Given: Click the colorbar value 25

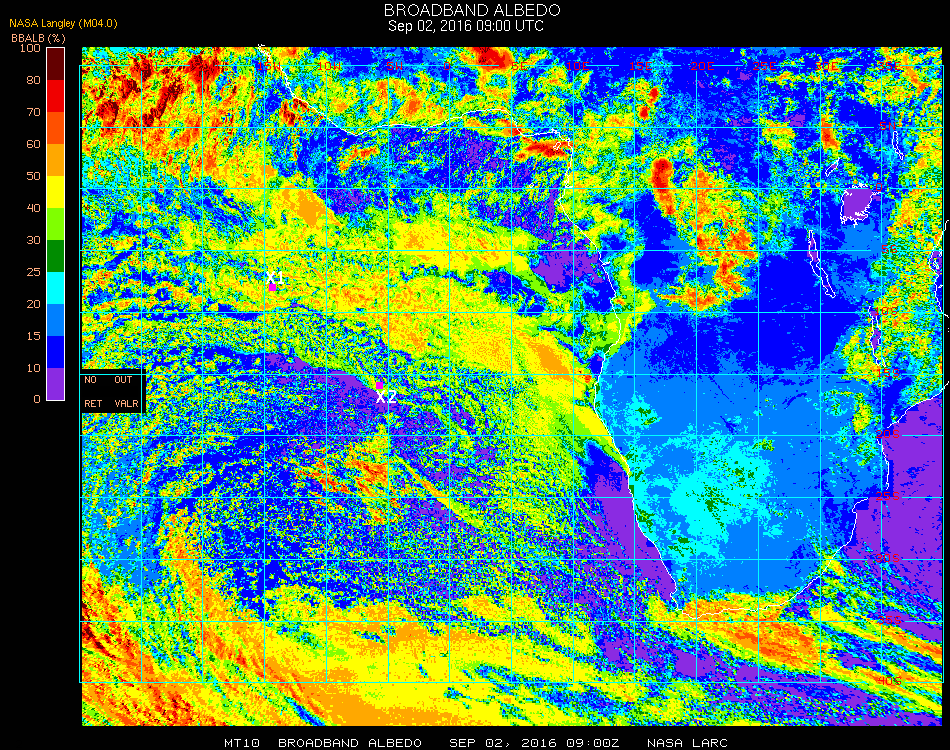Looking at the screenshot, I should point(33,272).
